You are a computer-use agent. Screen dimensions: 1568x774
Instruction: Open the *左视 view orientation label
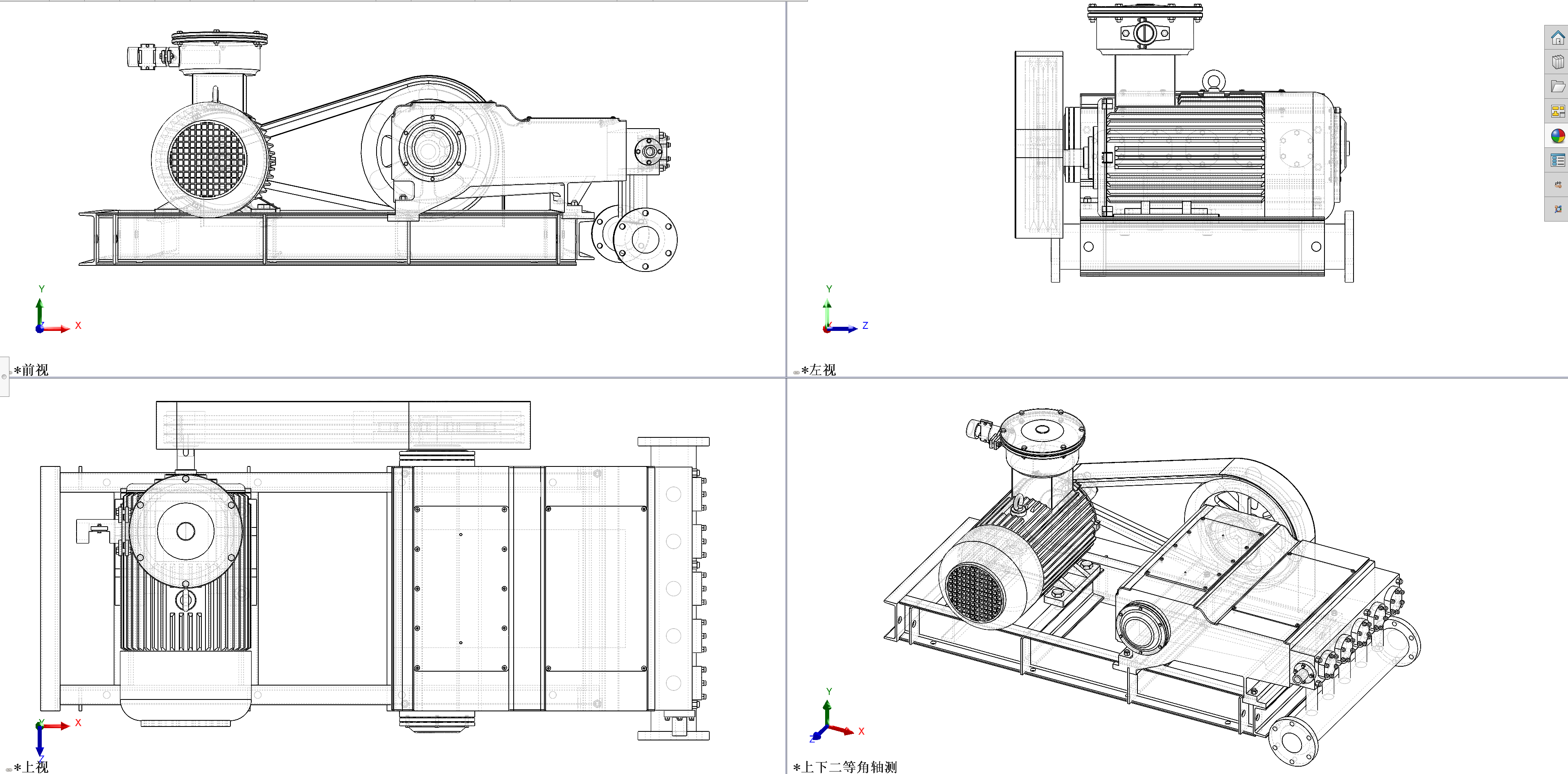pyautogui.click(x=819, y=370)
